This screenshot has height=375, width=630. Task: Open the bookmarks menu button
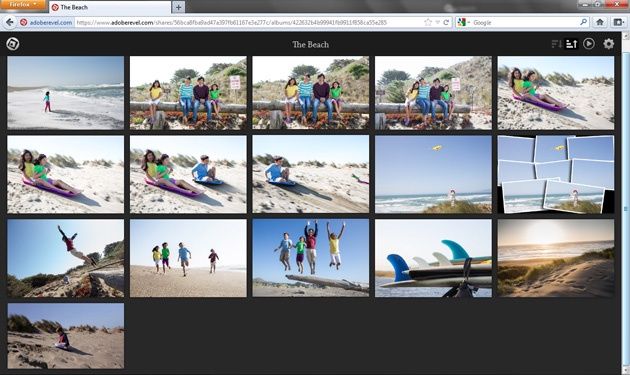tap(619, 23)
